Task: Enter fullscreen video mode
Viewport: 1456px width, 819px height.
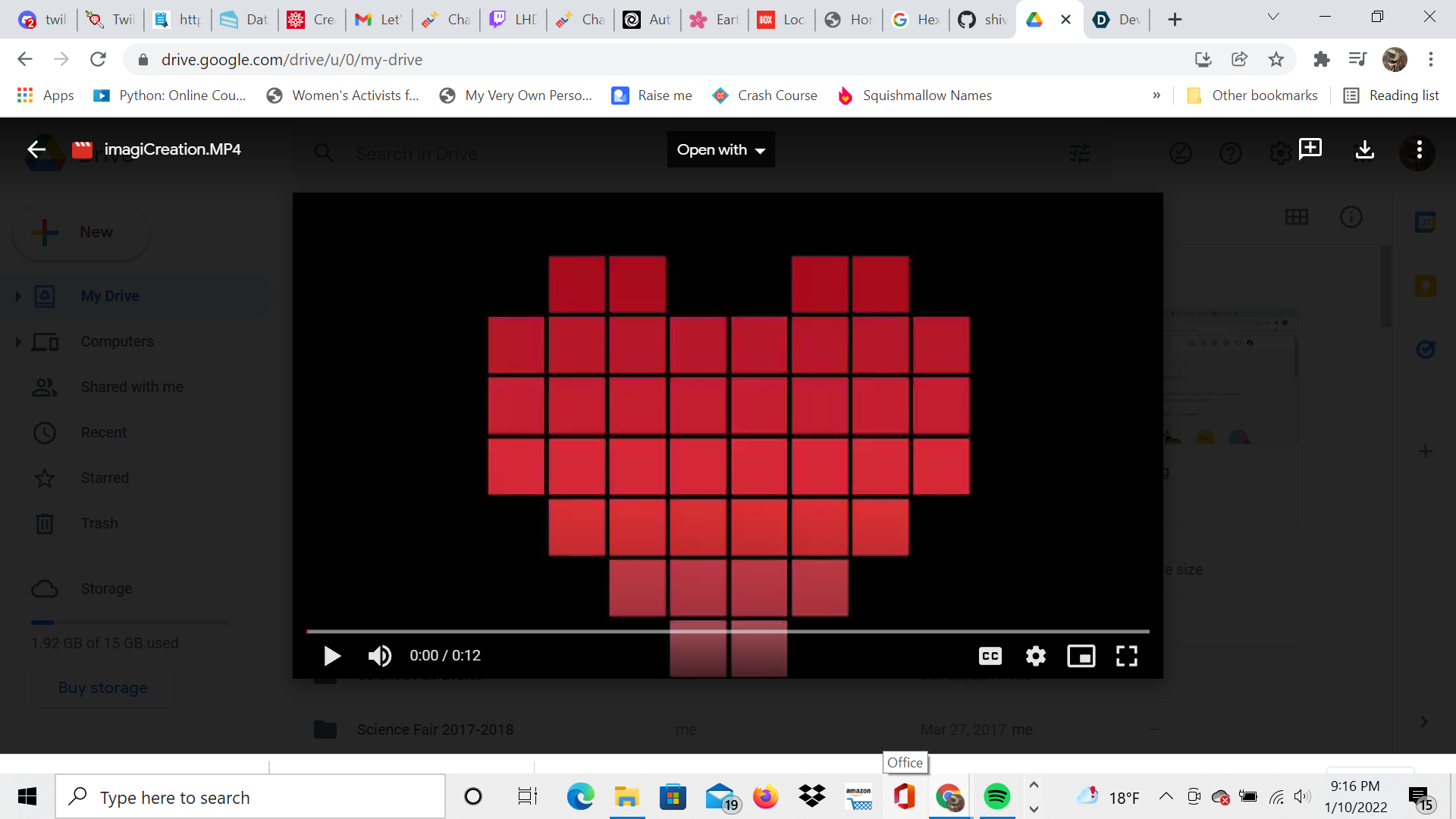Action: coord(1126,656)
